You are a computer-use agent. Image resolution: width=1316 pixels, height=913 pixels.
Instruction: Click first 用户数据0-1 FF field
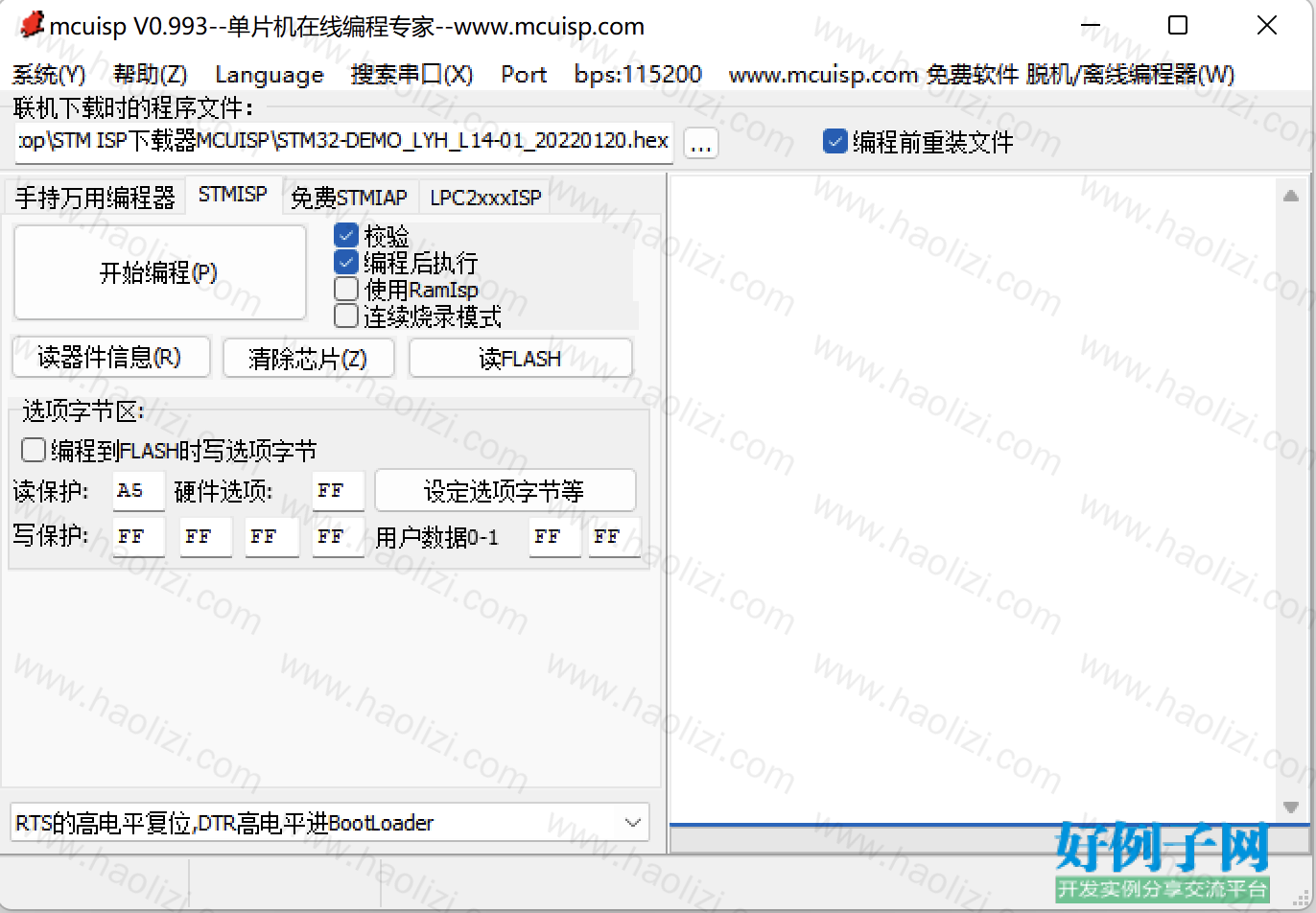554,537
